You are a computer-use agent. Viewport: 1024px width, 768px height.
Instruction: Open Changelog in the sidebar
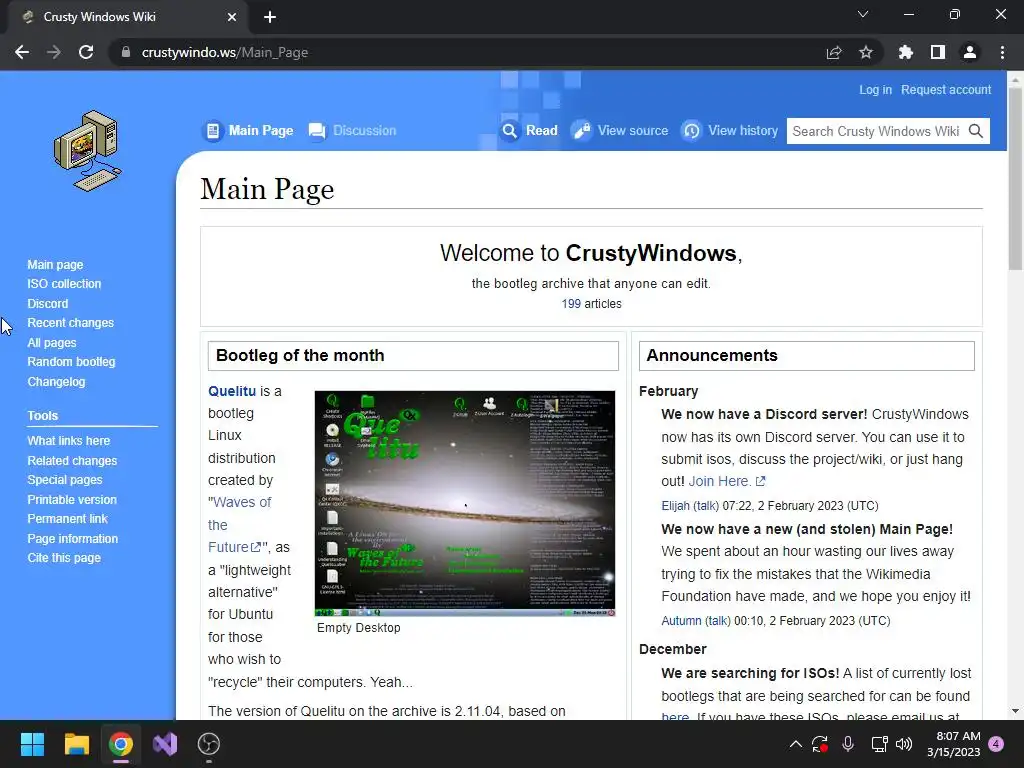[56, 381]
